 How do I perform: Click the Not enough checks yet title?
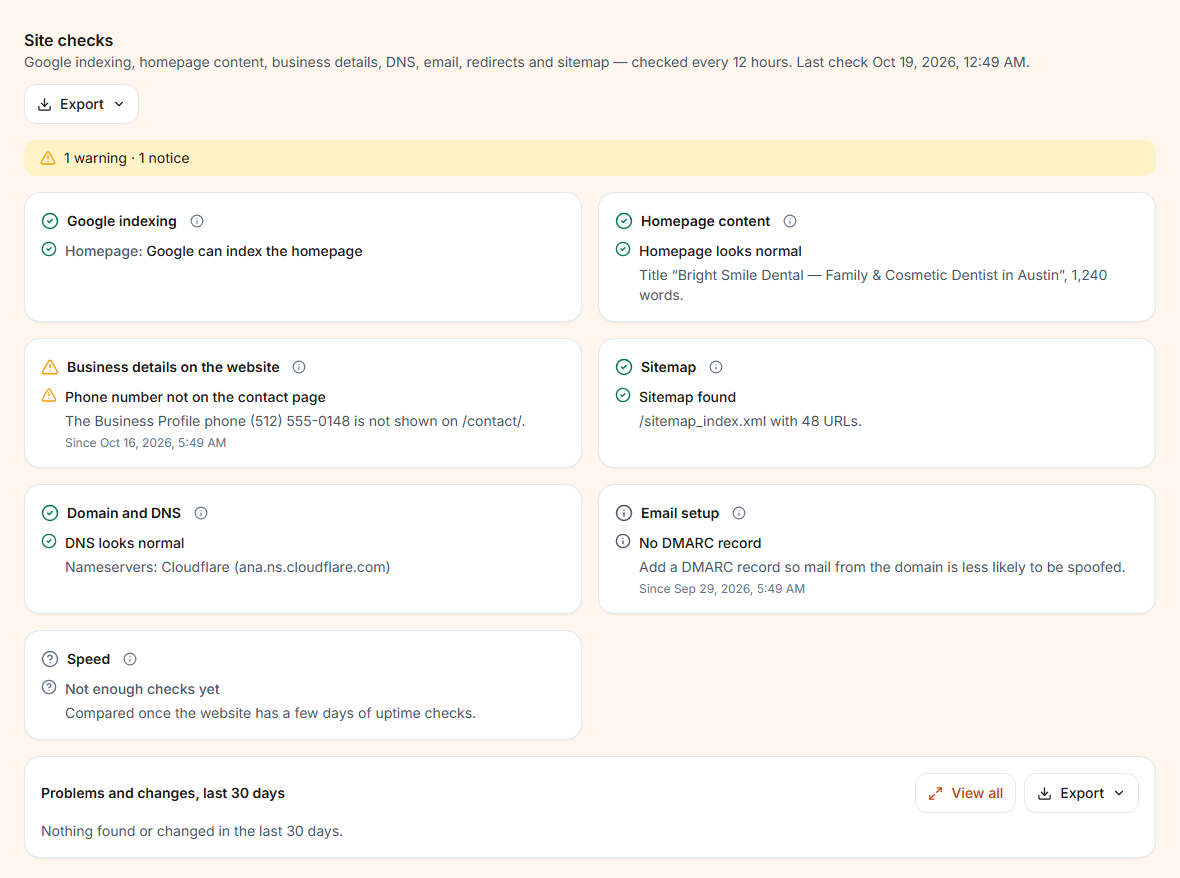click(x=142, y=689)
